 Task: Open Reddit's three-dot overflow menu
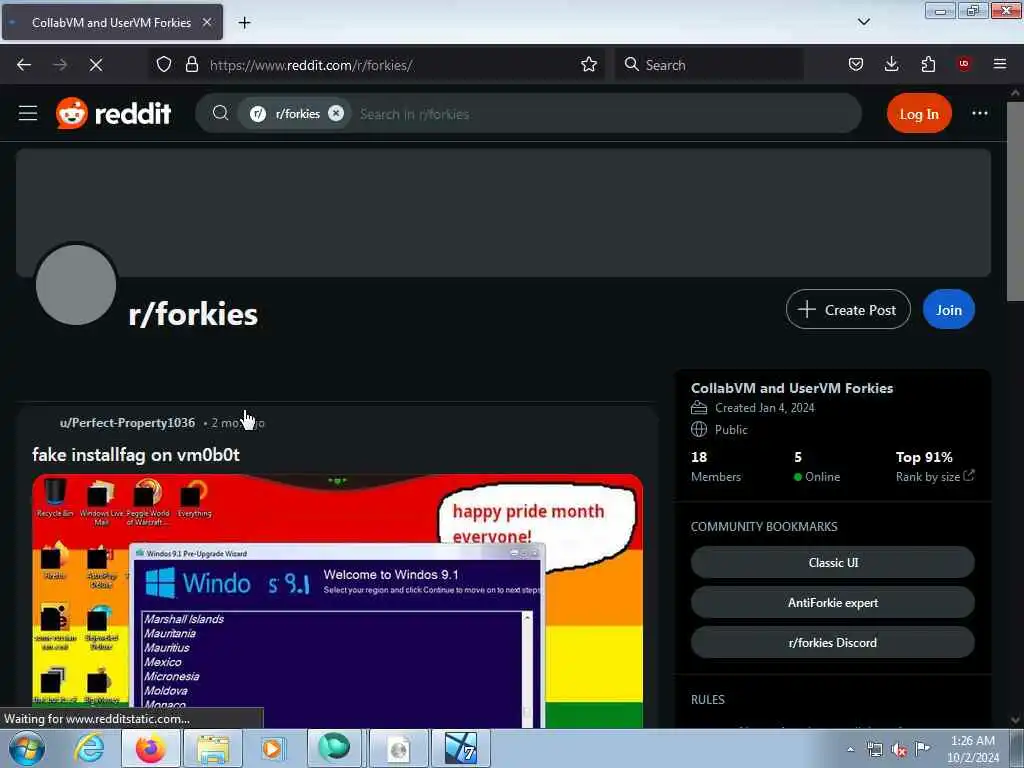click(980, 114)
